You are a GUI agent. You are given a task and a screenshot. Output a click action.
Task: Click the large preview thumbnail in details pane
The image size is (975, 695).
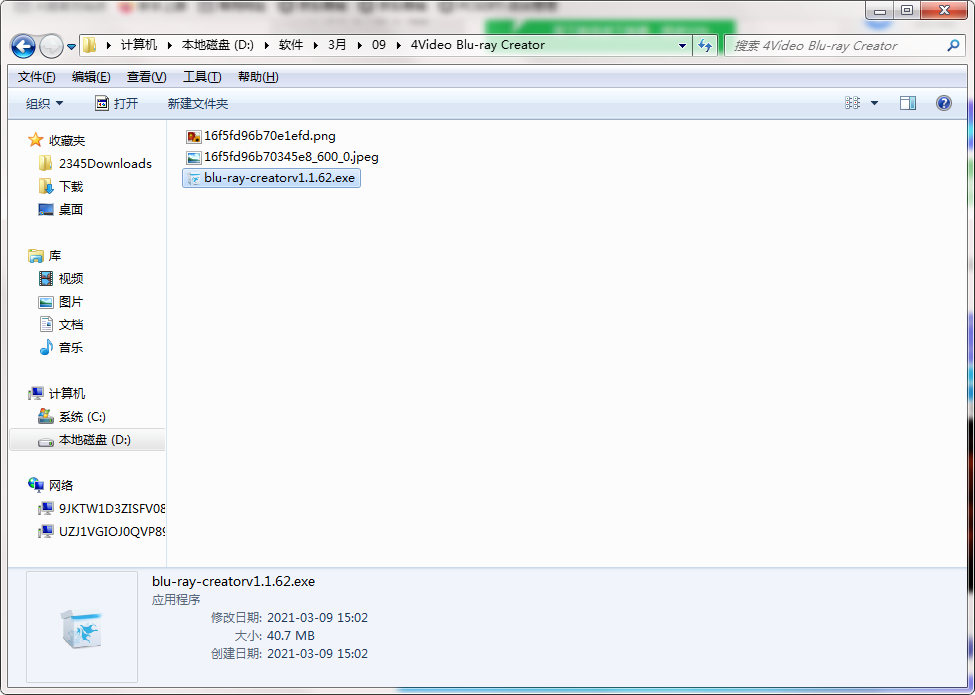pyautogui.click(x=81, y=627)
